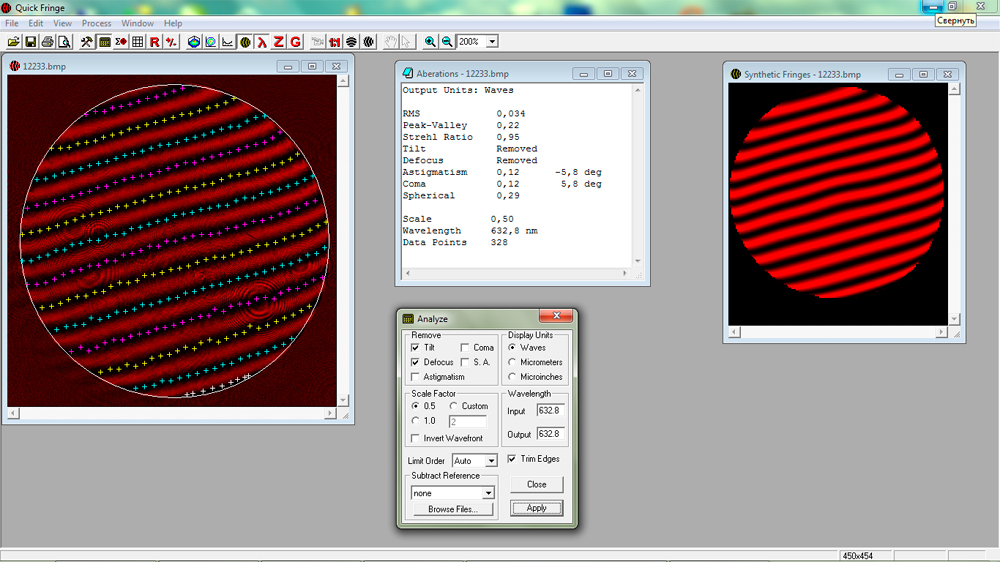Image resolution: width=1000 pixels, height=562 pixels.
Task: Click the Save floppy disk icon
Action: 30,42
